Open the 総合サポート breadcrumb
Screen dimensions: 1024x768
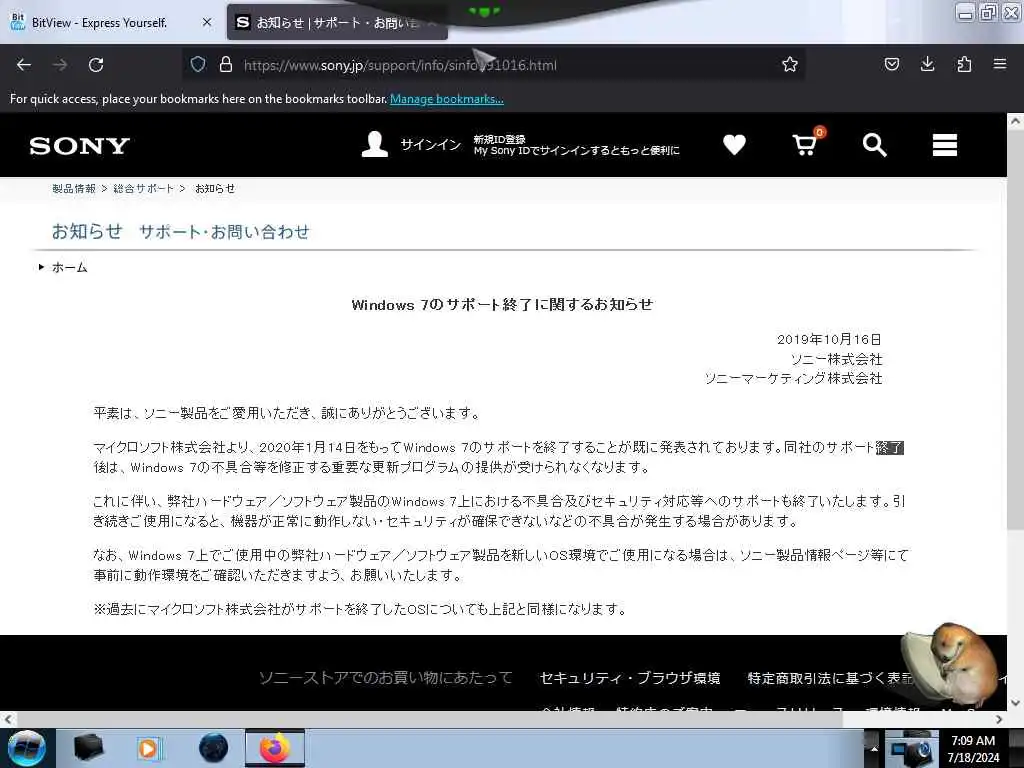click(144, 189)
